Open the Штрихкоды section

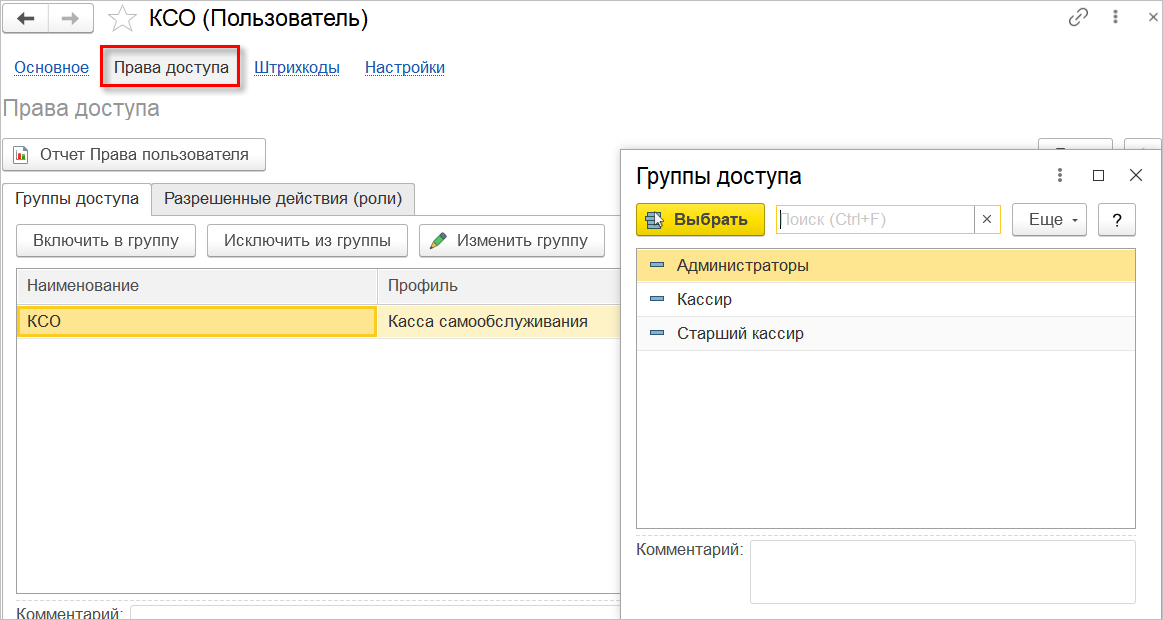click(x=297, y=68)
